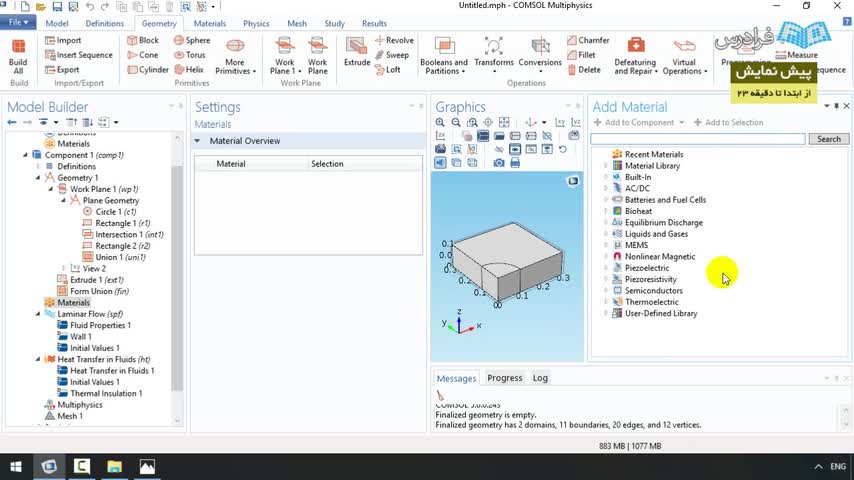This screenshot has height=480, width=854.
Task: Expand the Built-In materials node
Action: point(606,177)
